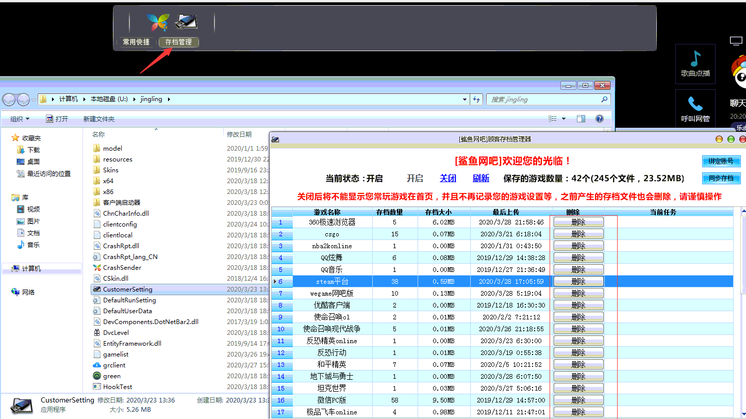
Task: Select the 和平精英 row
Action: tap(502, 365)
